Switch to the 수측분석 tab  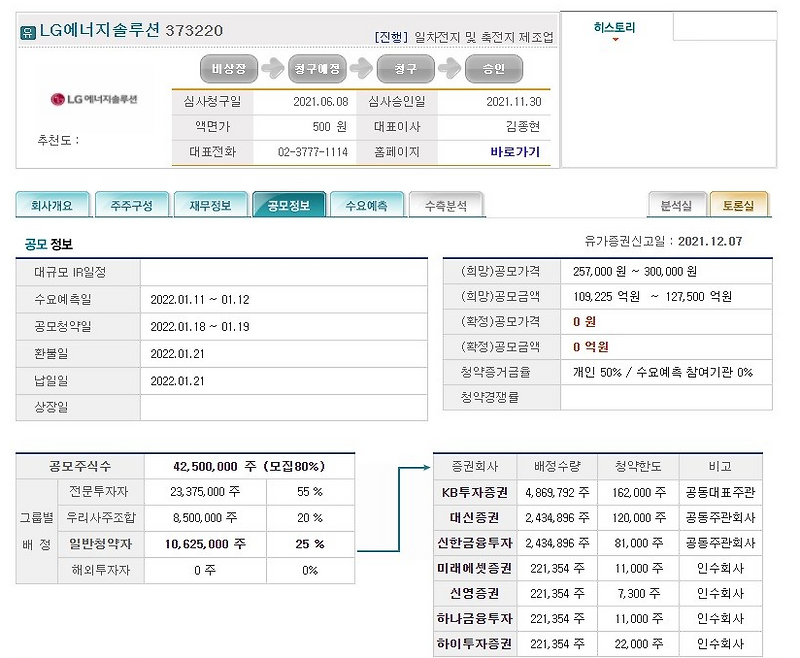click(x=446, y=205)
